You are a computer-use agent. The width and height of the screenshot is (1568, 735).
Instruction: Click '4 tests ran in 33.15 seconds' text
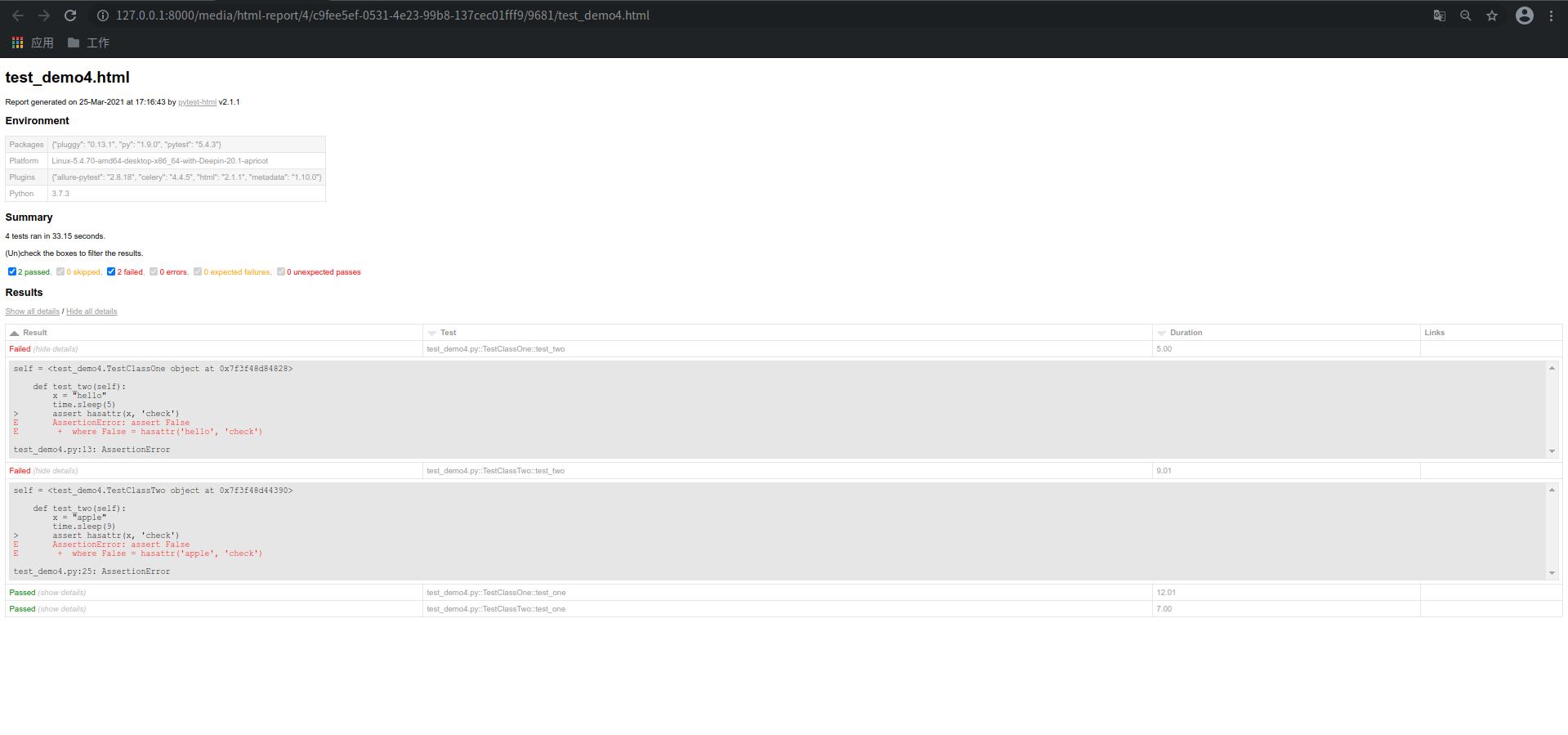coord(55,236)
